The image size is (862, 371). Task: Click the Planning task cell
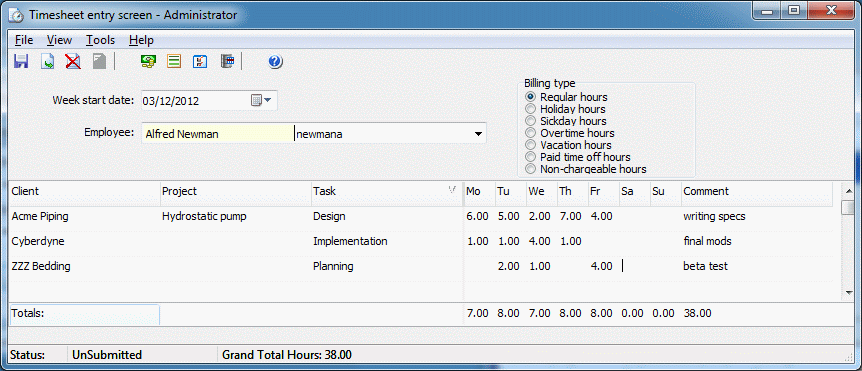click(386, 267)
